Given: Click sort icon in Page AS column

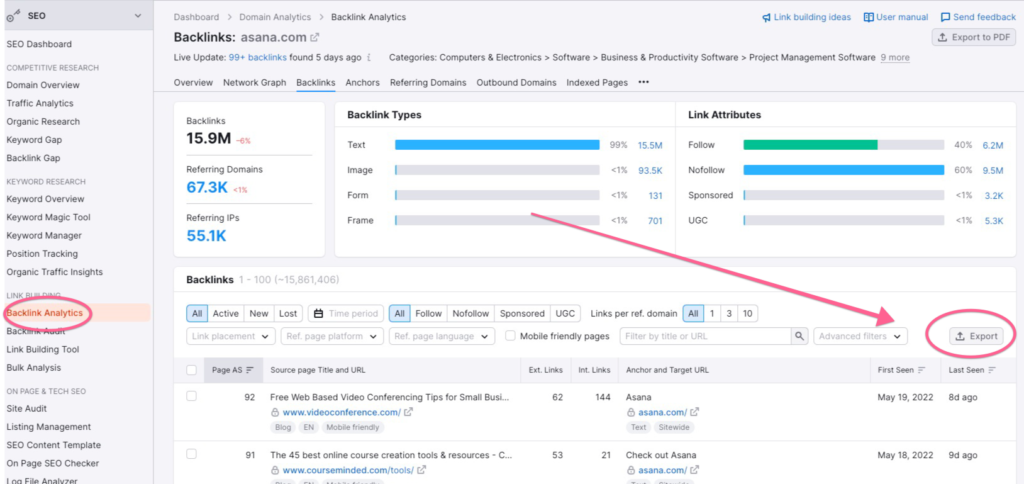Looking at the screenshot, I should 249,370.
